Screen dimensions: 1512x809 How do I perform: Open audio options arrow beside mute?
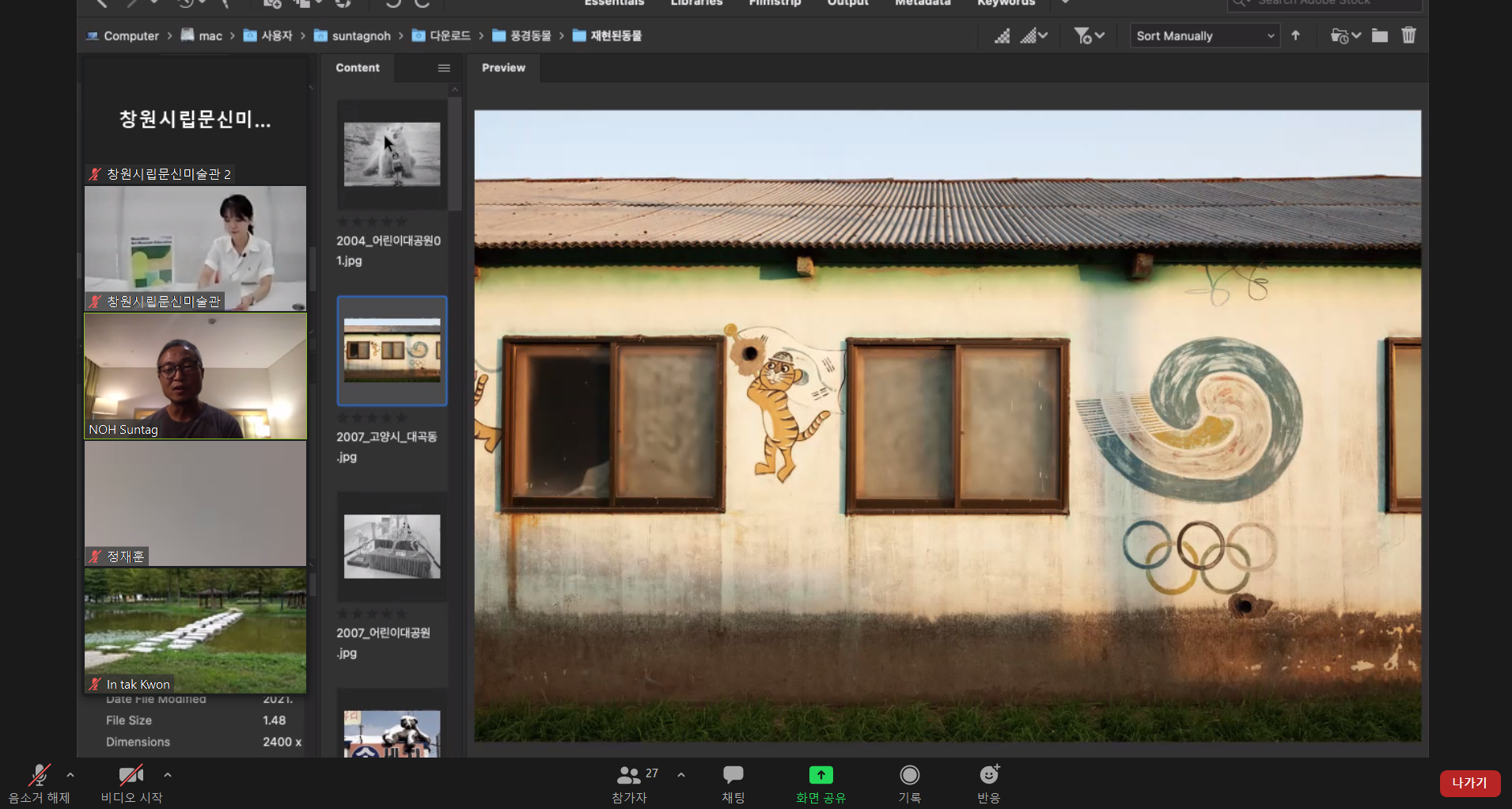(70, 775)
